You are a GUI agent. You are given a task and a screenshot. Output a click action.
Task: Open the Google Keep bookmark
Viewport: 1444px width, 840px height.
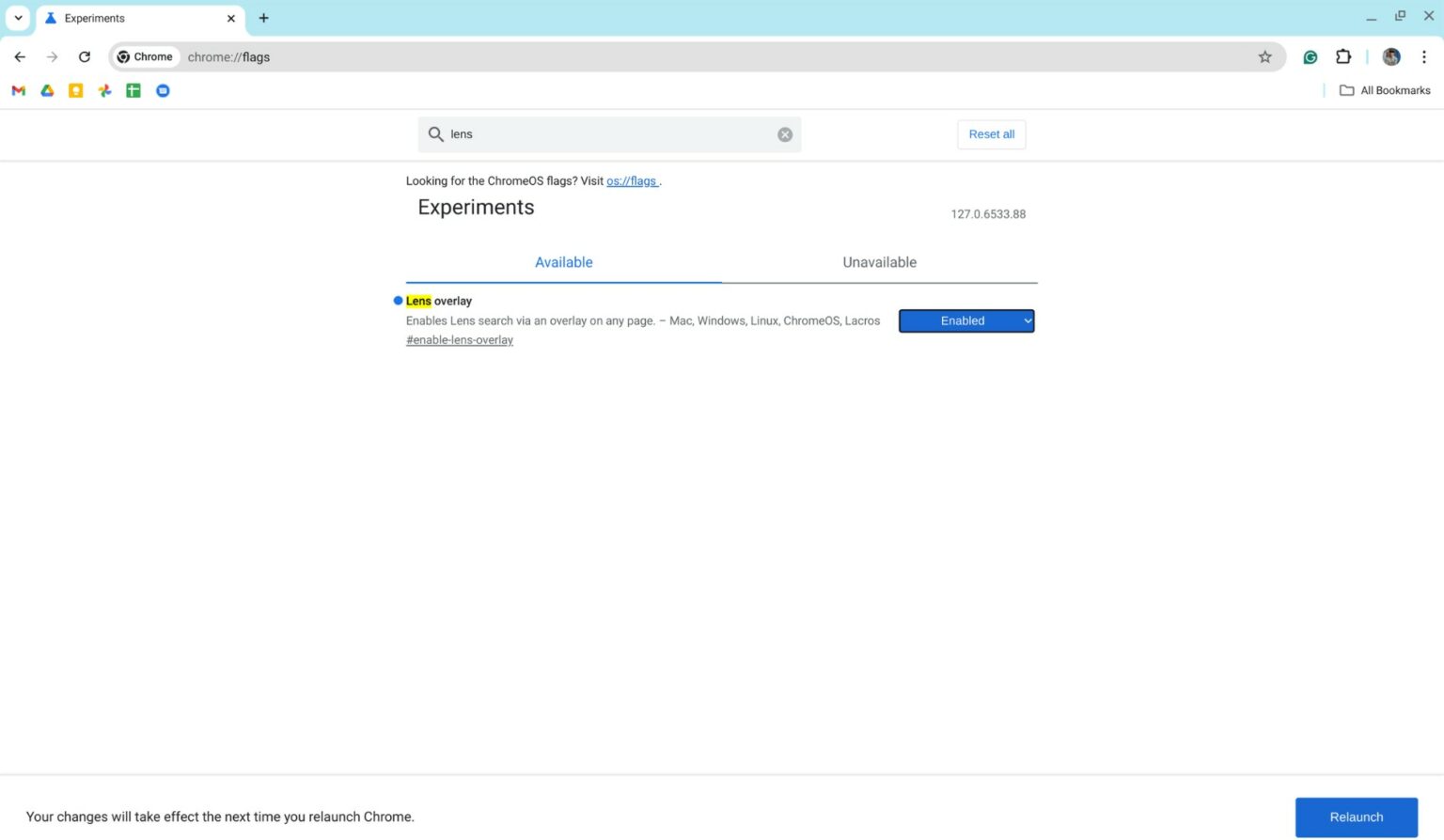point(76,91)
